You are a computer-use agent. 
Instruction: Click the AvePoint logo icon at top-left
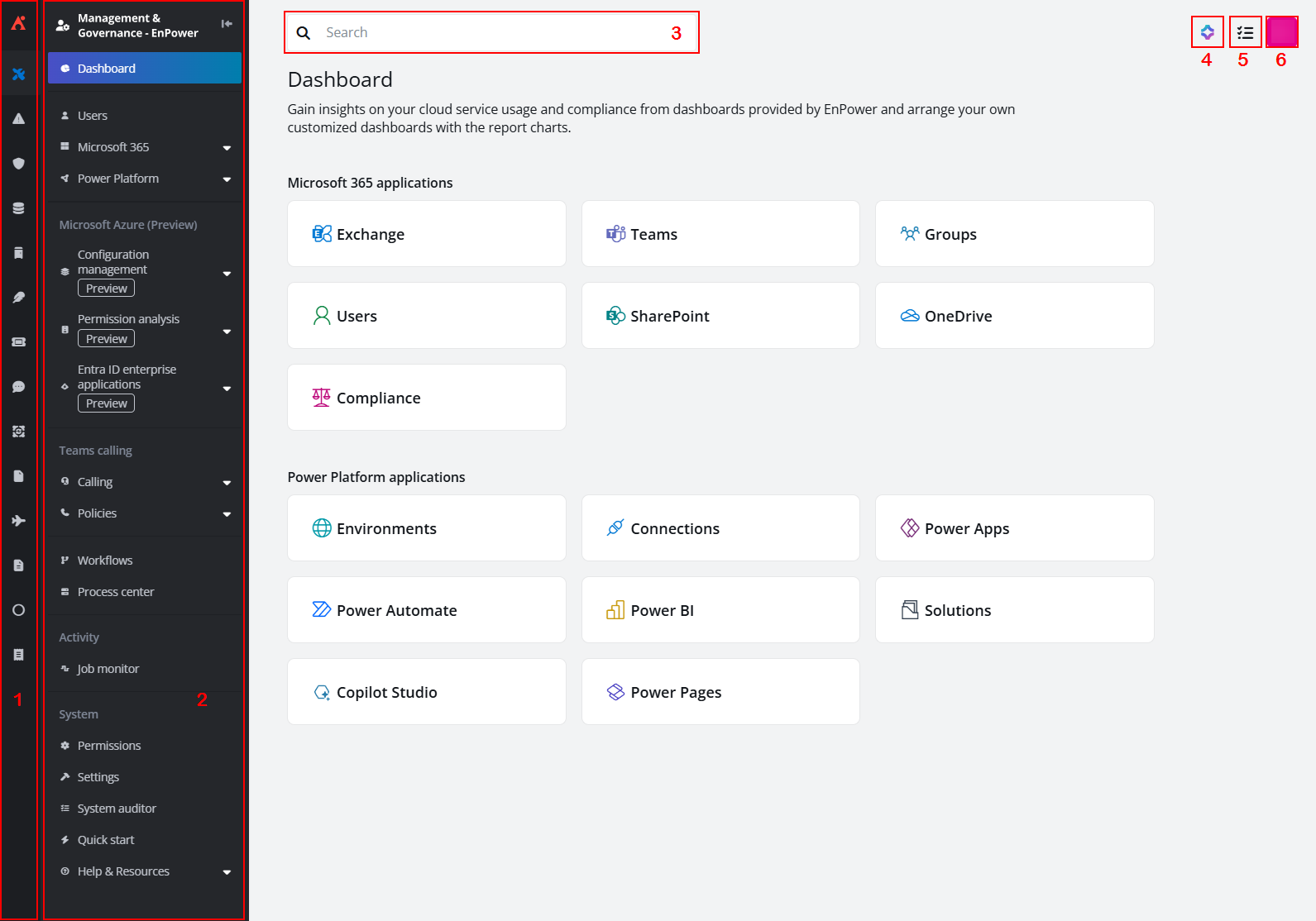(18, 23)
